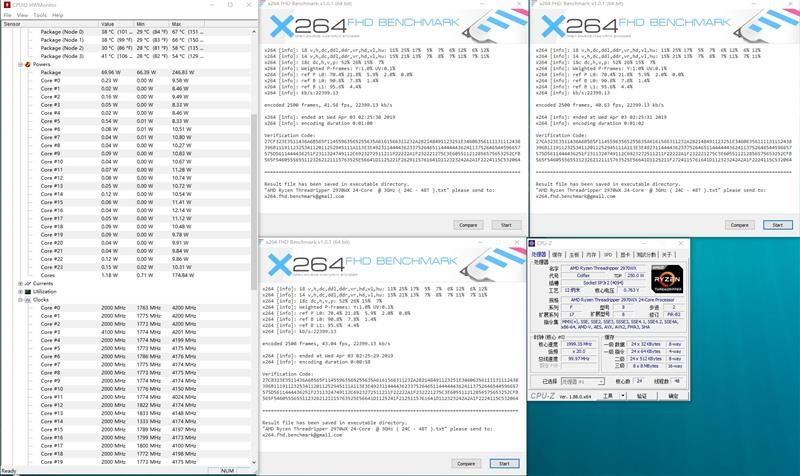Collapse the Clocks node in HWMonitor
The height and width of the screenshot is (476, 800).
[20, 299]
